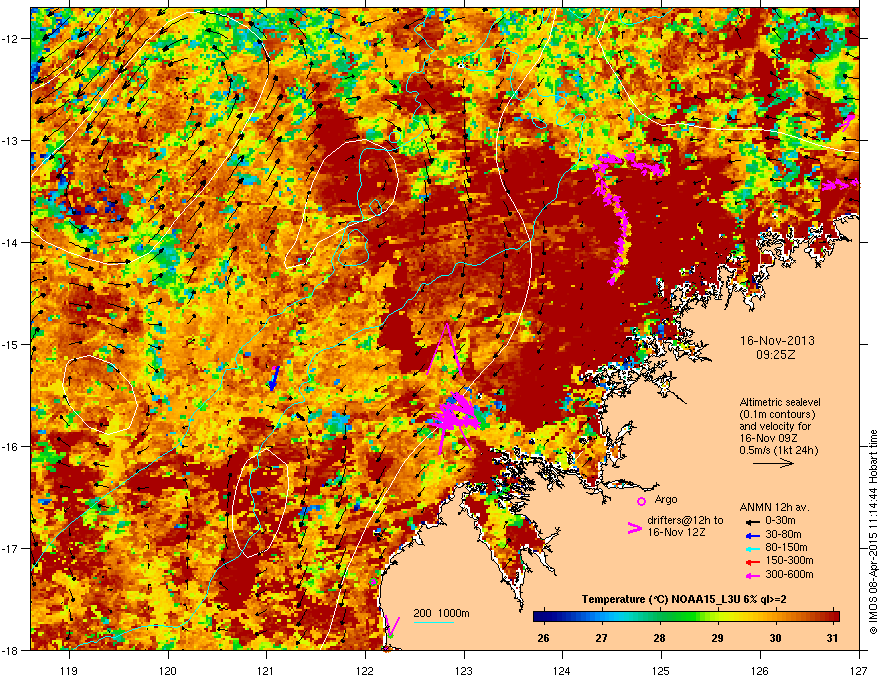880x680 pixels.
Task: Click the longitude axis label 126
Action: 760,670
